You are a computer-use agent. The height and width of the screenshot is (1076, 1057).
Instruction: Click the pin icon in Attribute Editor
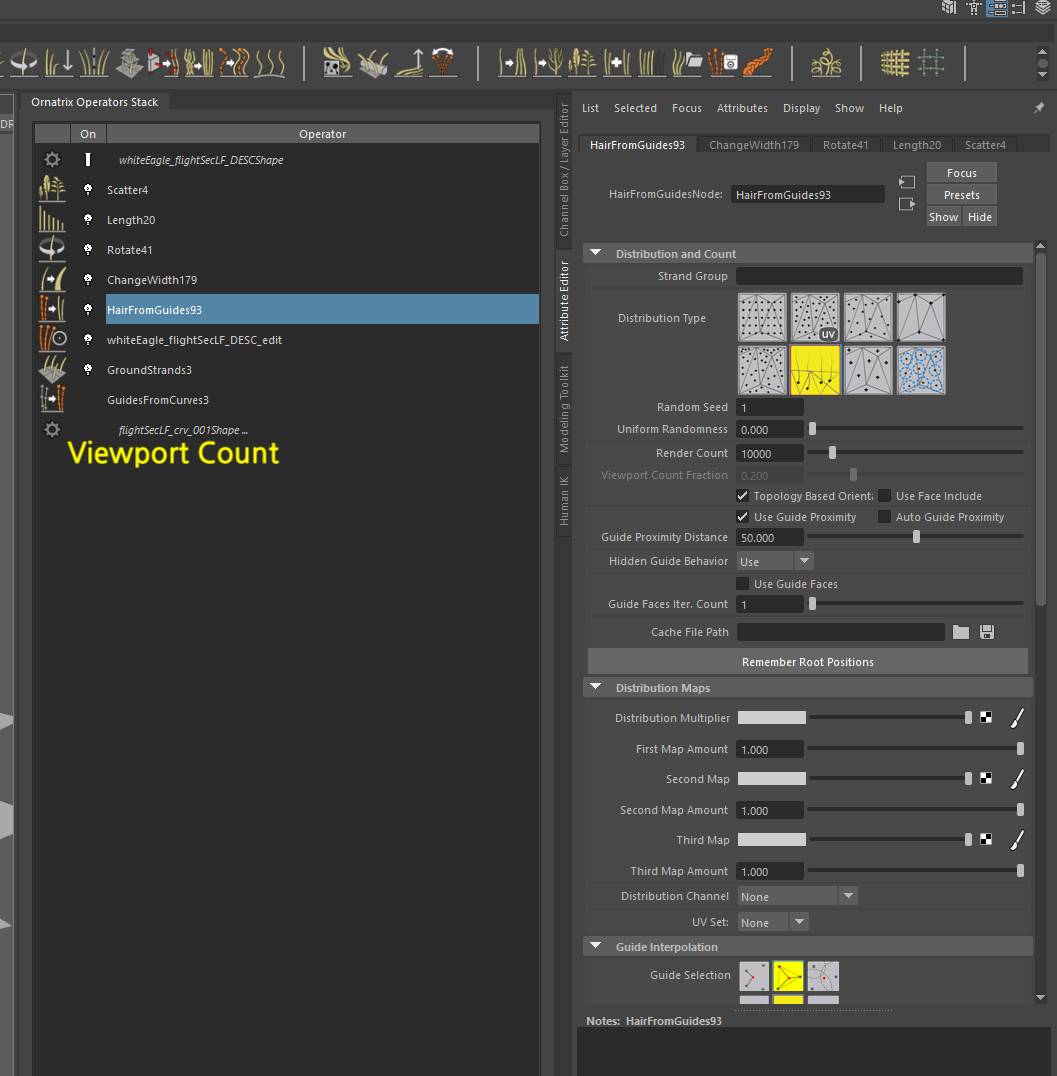(1038, 108)
